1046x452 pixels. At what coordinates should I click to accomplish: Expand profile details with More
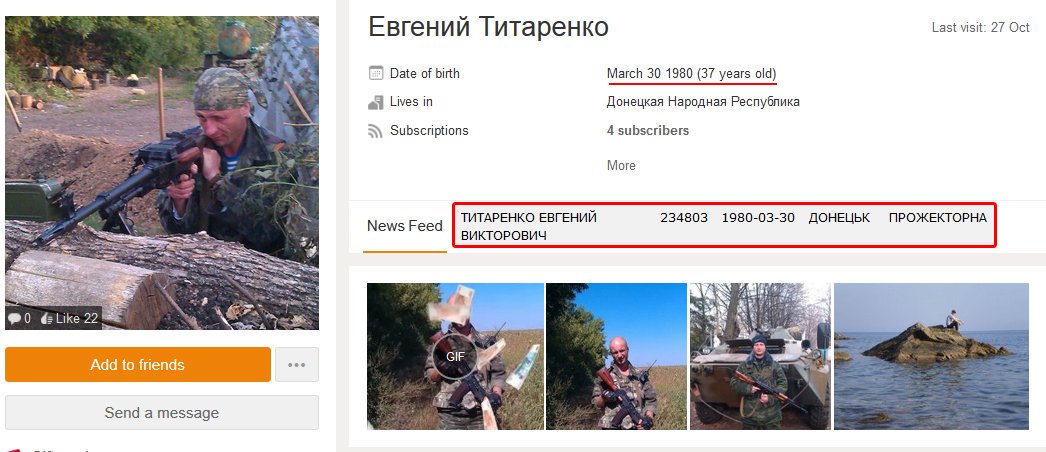pos(621,165)
